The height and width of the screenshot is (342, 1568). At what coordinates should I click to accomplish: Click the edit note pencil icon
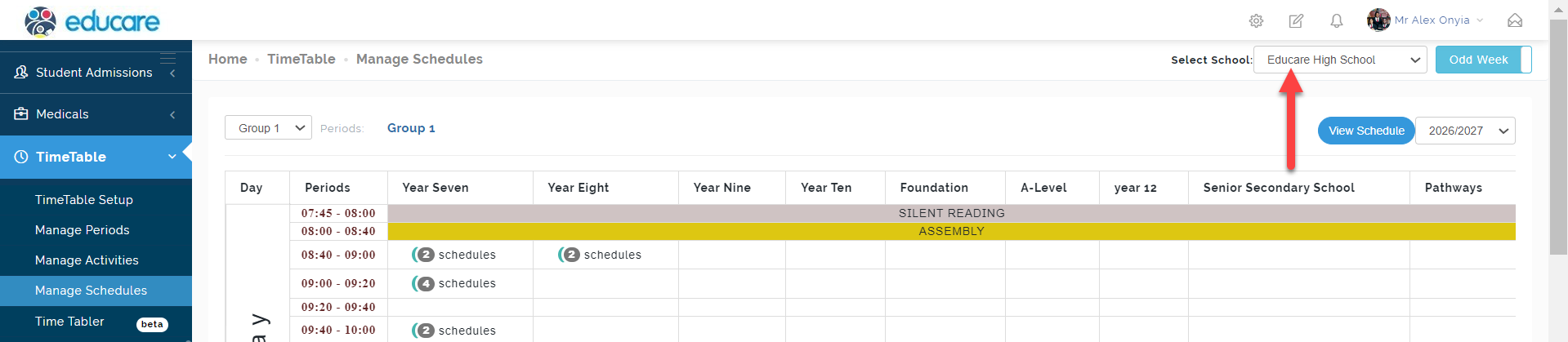1296,21
